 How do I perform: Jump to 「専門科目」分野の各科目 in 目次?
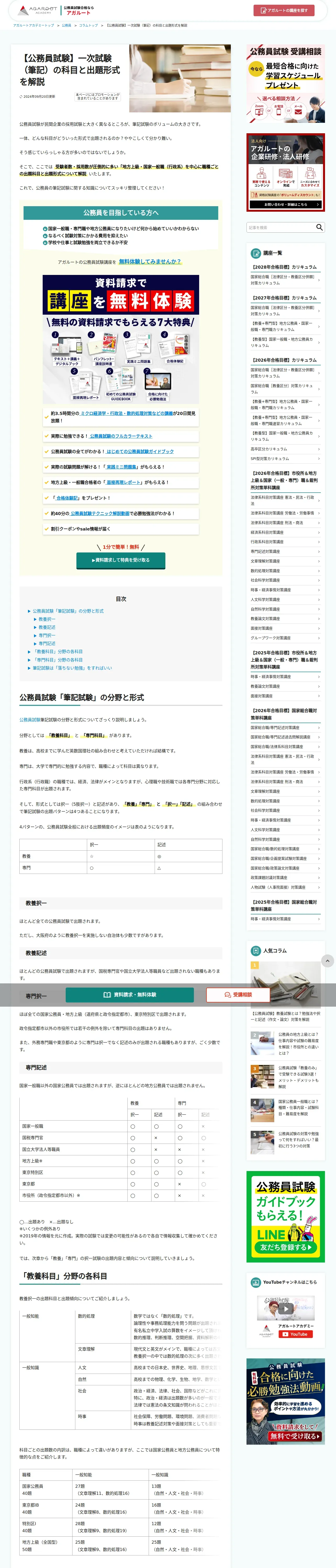click(x=58, y=659)
